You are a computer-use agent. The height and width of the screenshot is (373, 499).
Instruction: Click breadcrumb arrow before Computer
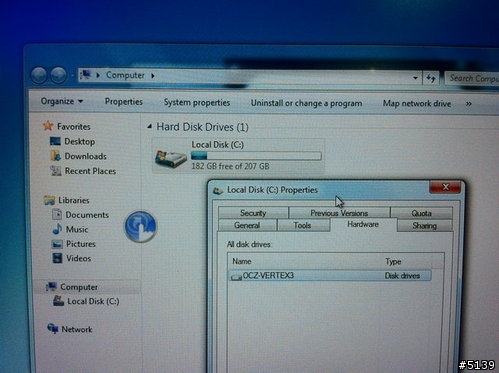tap(98, 75)
